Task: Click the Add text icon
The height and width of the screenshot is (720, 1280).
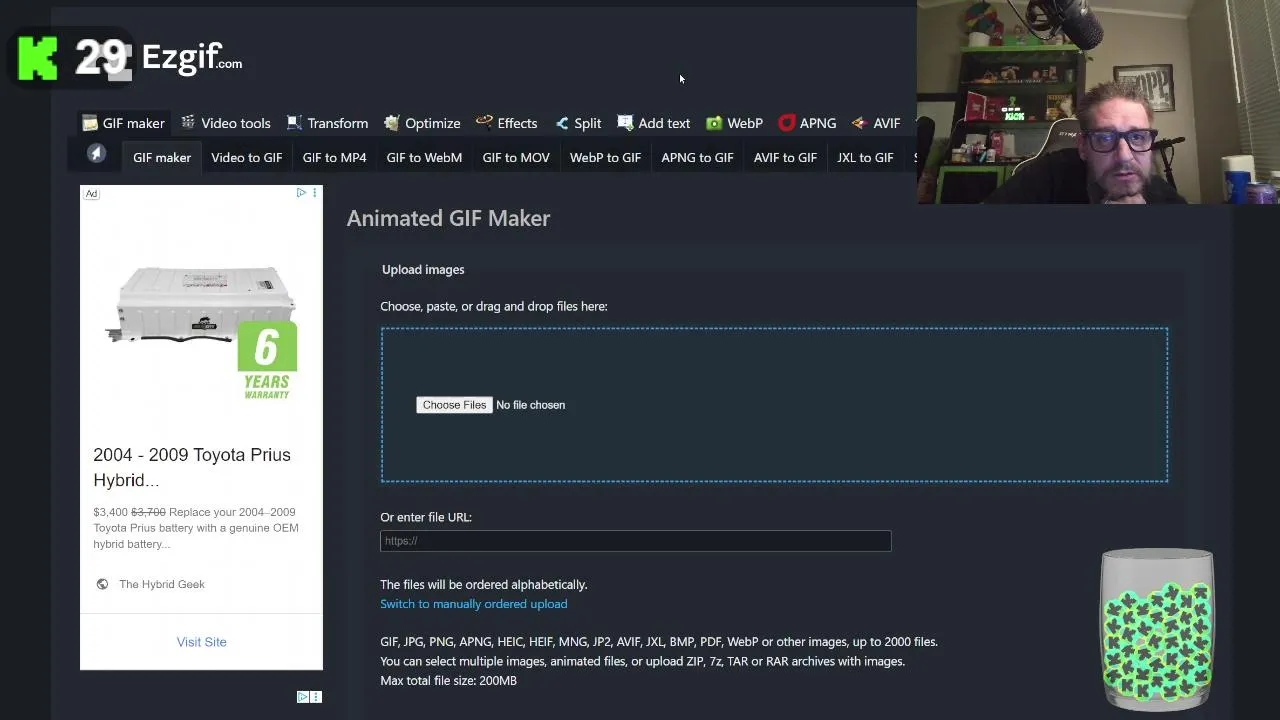Action: click(x=625, y=123)
